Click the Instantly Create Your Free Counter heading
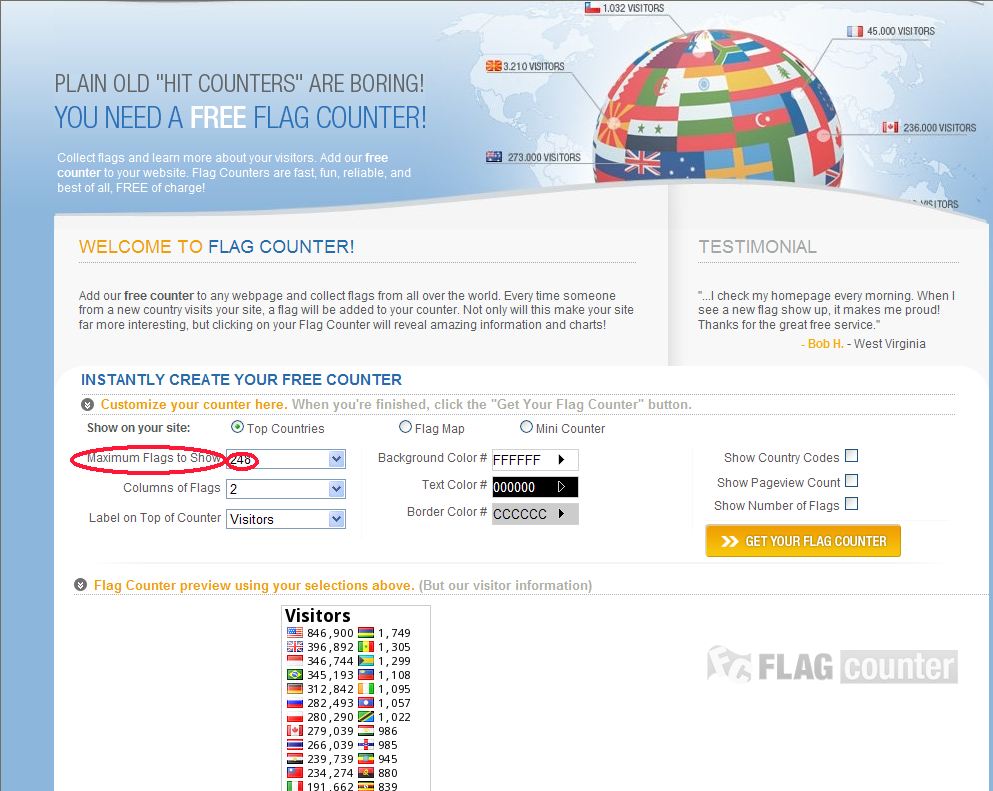 tap(241, 379)
